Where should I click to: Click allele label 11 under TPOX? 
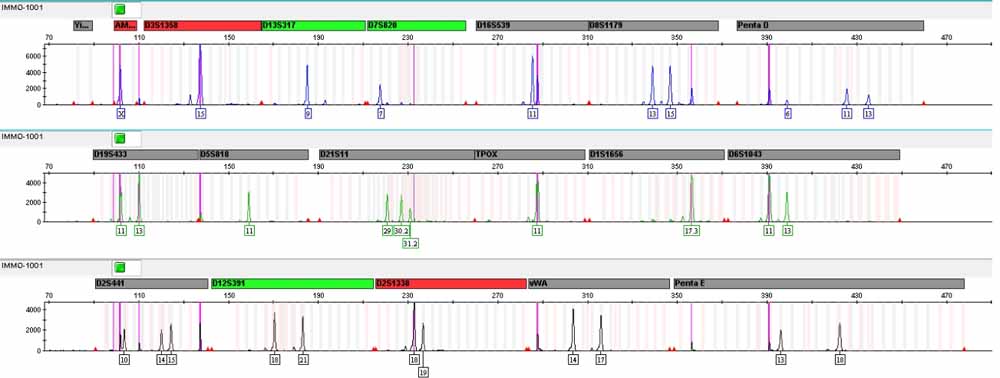(x=537, y=231)
